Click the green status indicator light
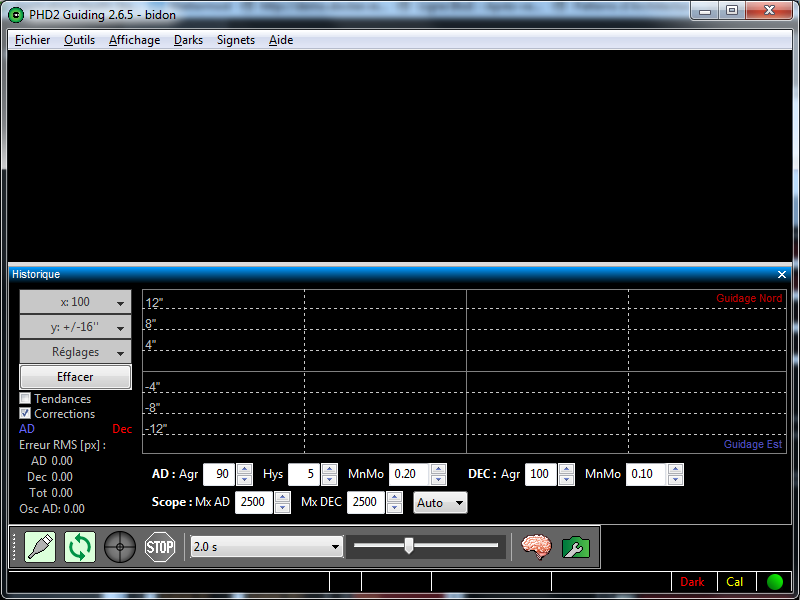The height and width of the screenshot is (600, 800). click(774, 582)
